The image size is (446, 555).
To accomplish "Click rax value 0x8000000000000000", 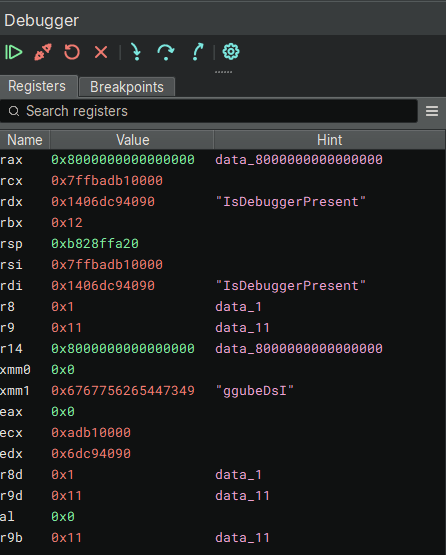I will [123, 160].
